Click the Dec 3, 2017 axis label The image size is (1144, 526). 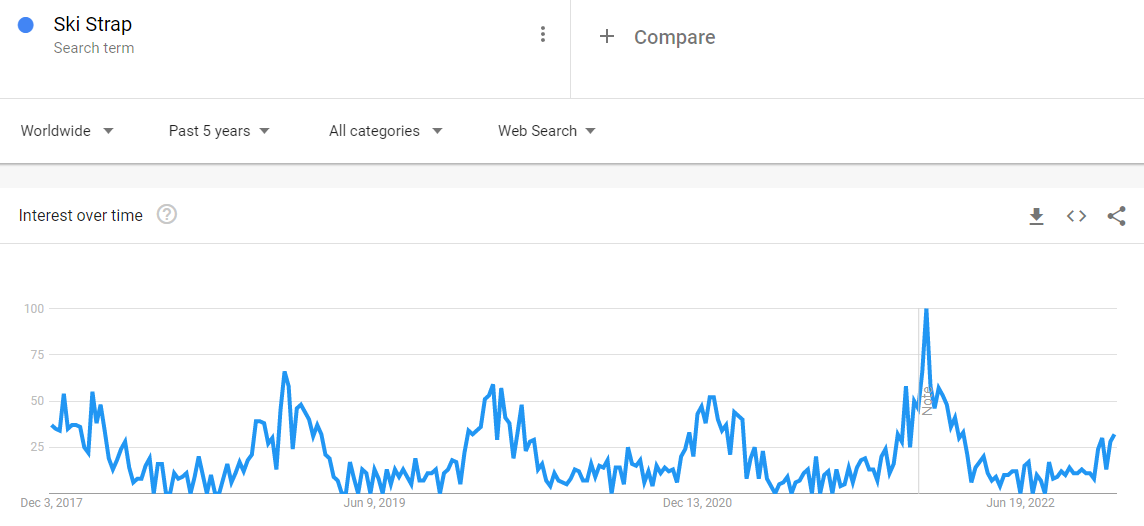(x=52, y=502)
